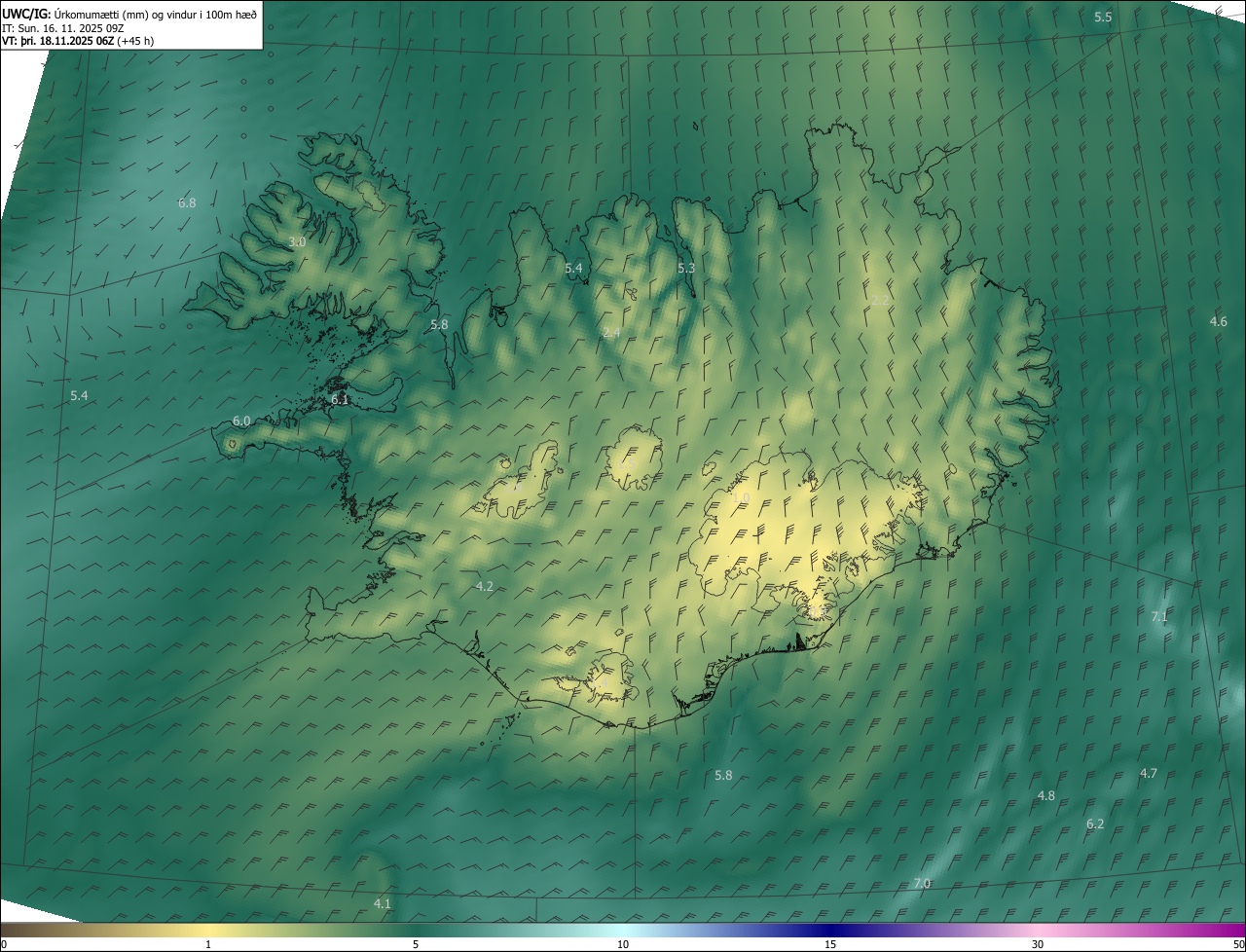Click the colour scale tick labelled 1
1246x952 pixels.
click(208, 944)
